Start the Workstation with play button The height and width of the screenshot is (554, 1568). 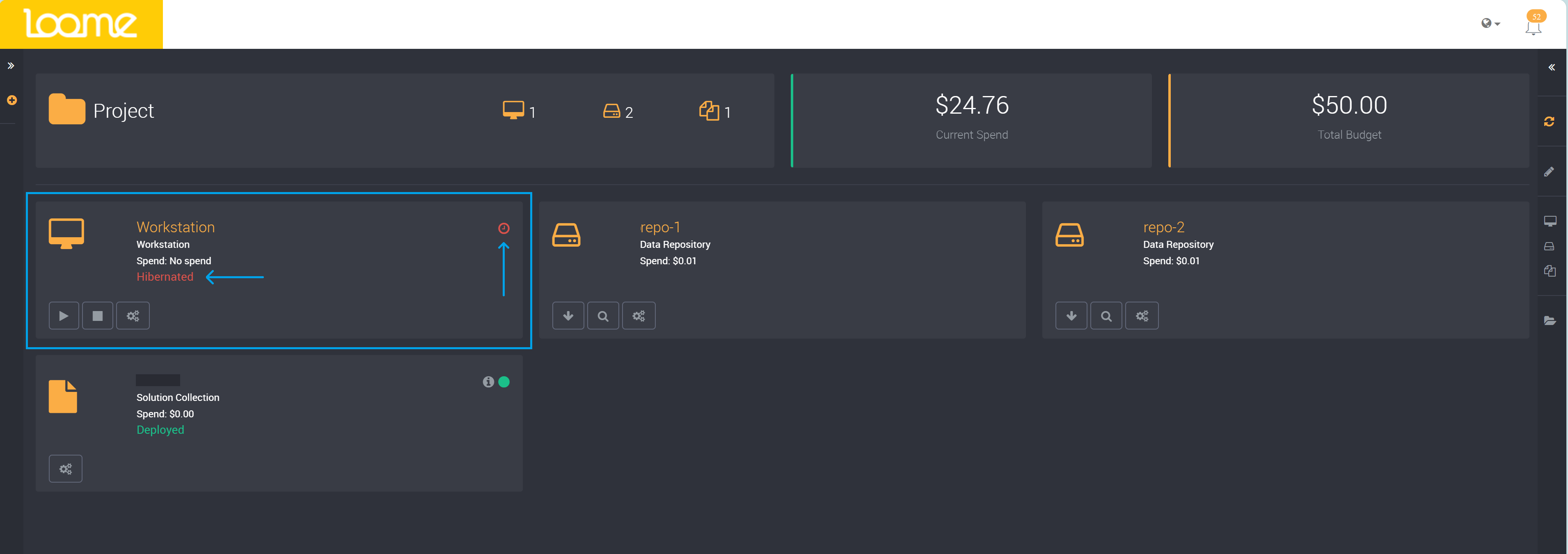64,316
